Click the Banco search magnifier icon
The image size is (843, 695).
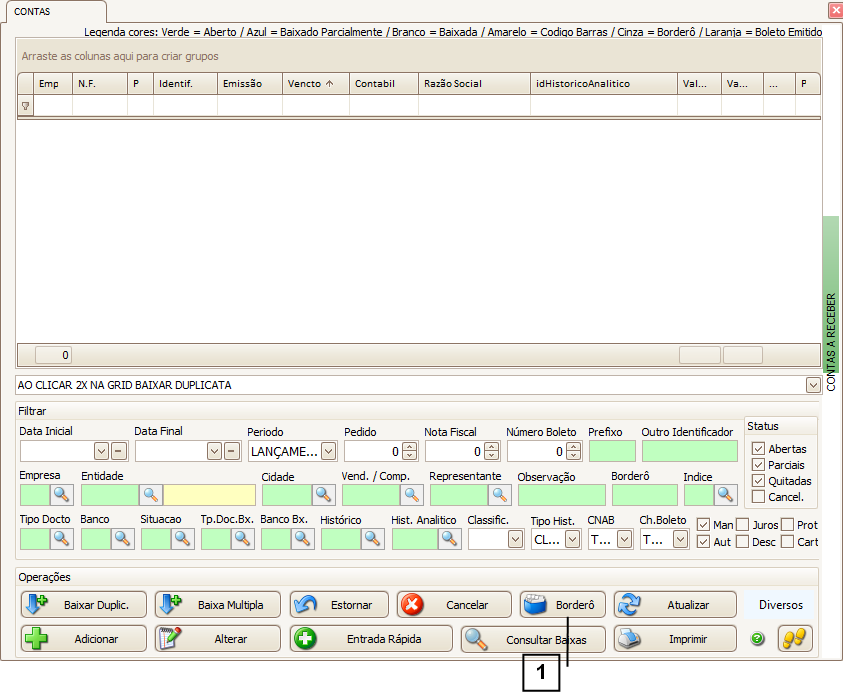pyautogui.click(x=122, y=539)
